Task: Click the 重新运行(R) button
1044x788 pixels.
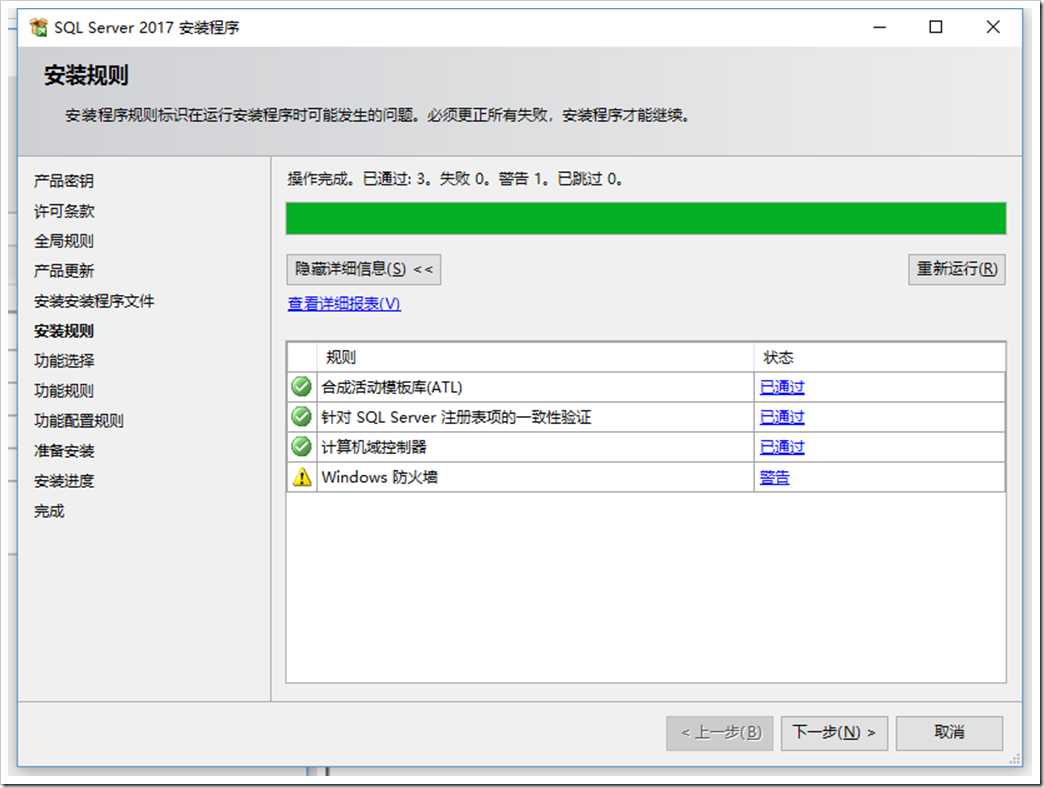Action: (x=957, y=270)
